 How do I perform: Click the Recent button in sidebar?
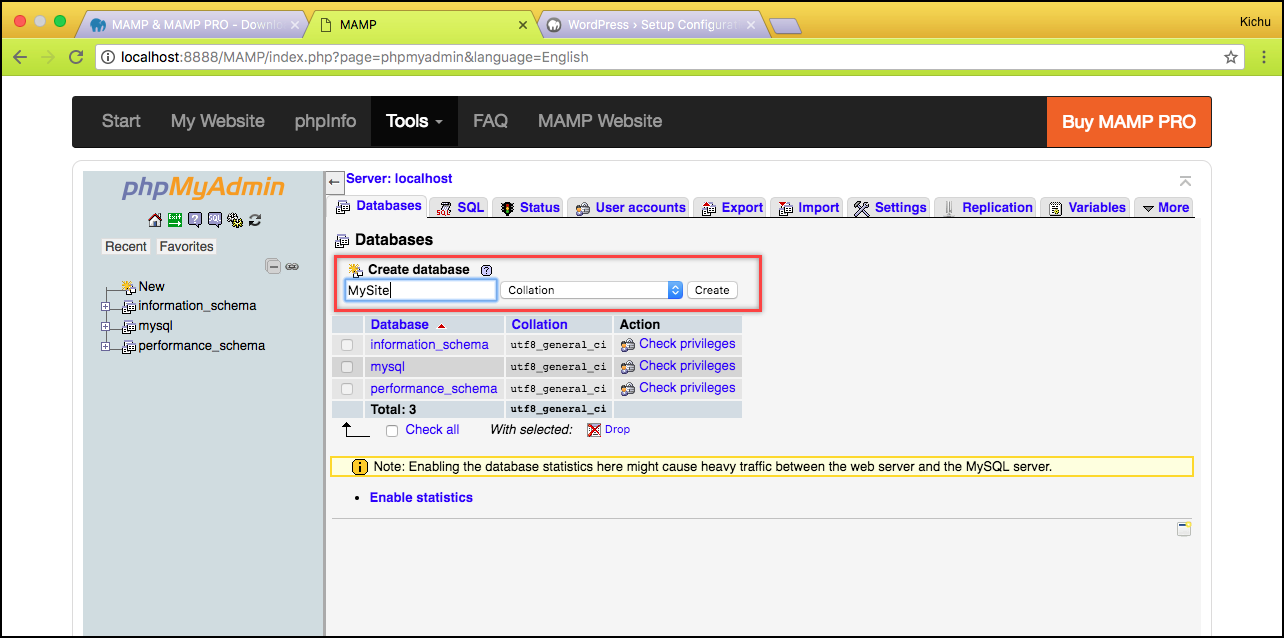[126, 246]
